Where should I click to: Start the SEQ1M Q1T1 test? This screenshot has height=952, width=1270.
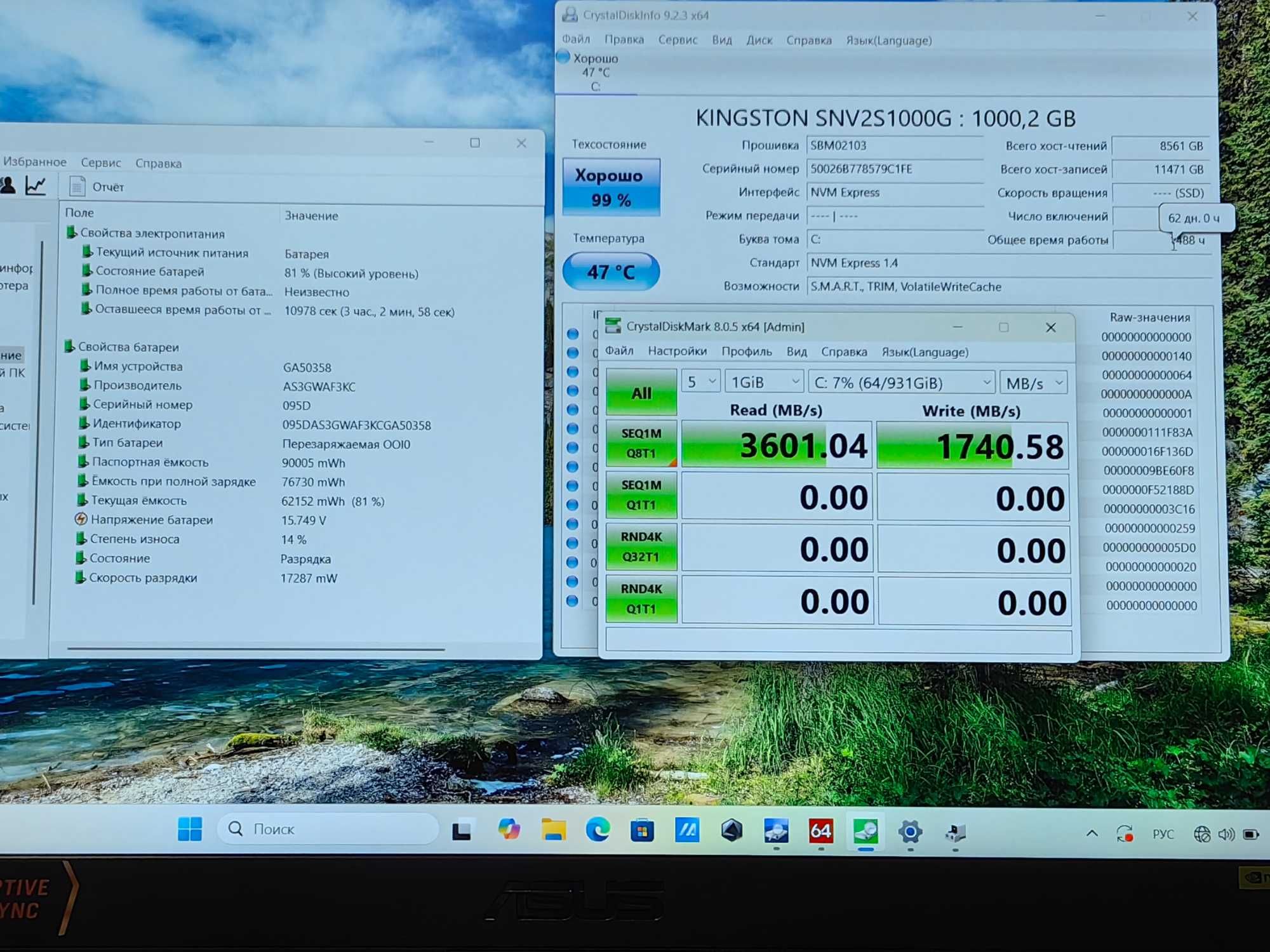(641, 495)
